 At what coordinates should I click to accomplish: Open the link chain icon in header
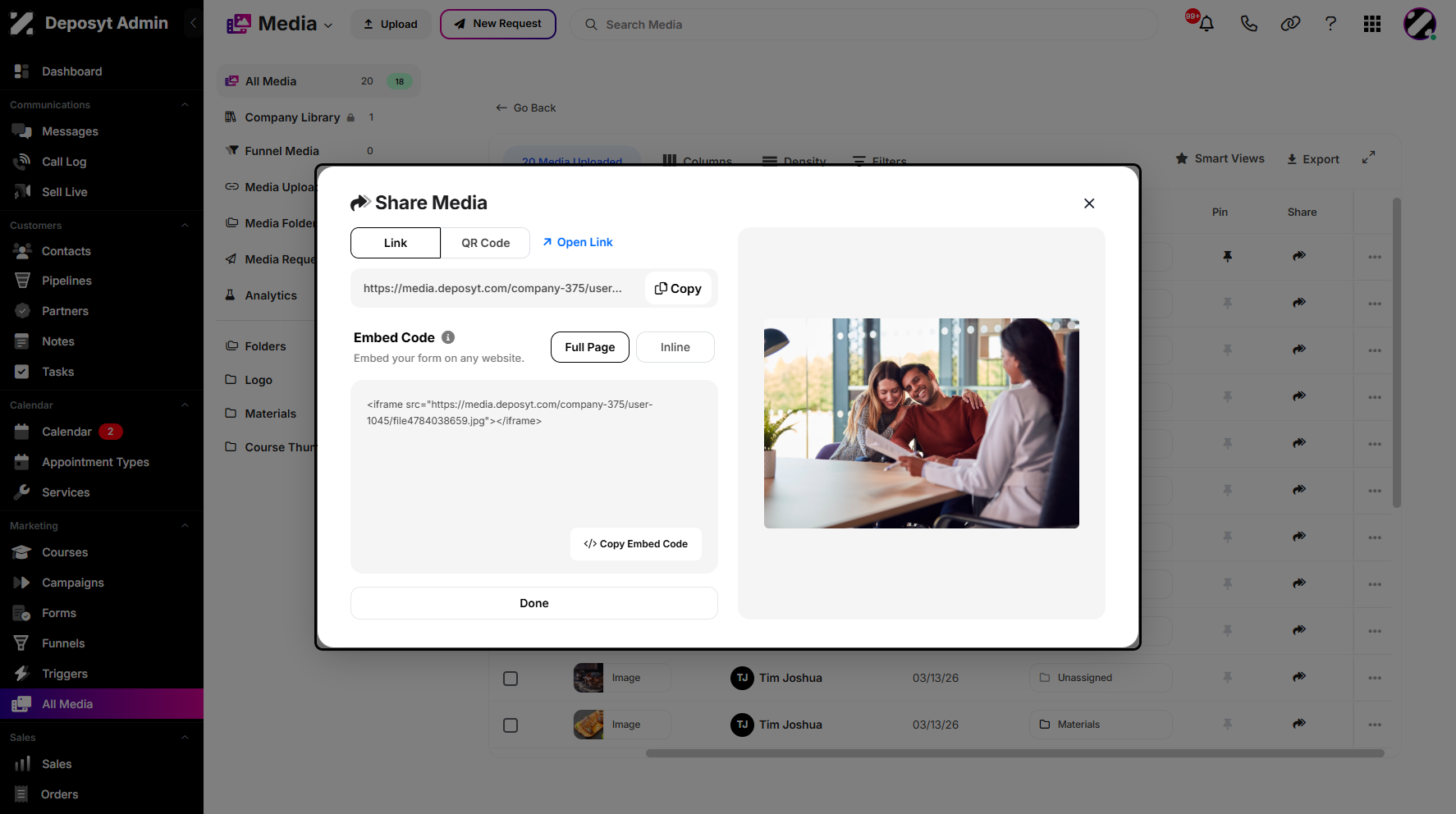click(1290, 24)
